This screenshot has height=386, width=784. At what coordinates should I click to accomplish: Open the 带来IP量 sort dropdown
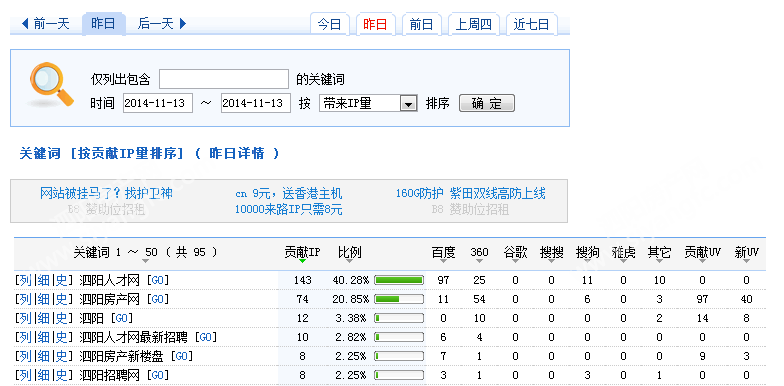368,104
